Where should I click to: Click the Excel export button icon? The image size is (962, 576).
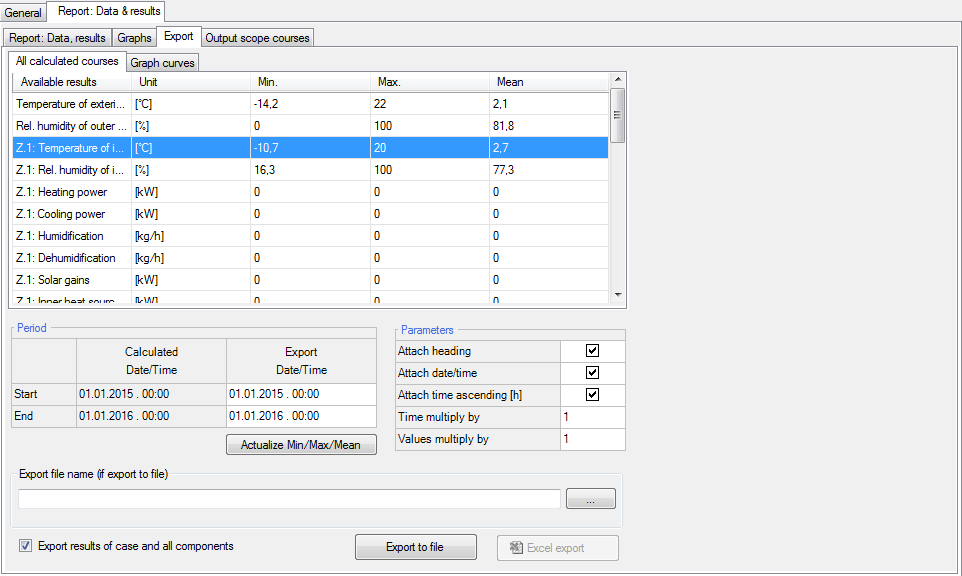[517, 548]
